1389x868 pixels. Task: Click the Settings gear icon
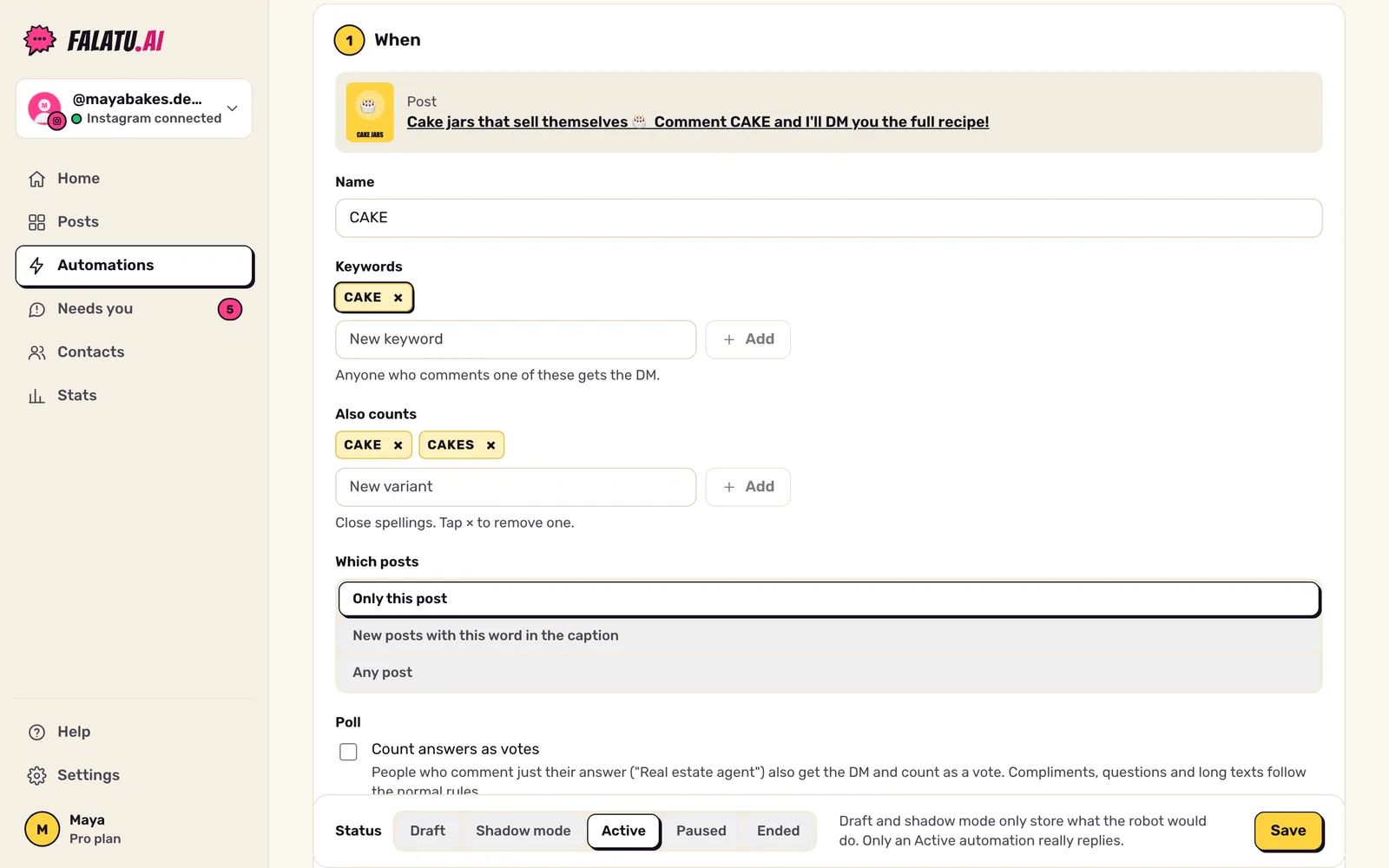[36, 775]
